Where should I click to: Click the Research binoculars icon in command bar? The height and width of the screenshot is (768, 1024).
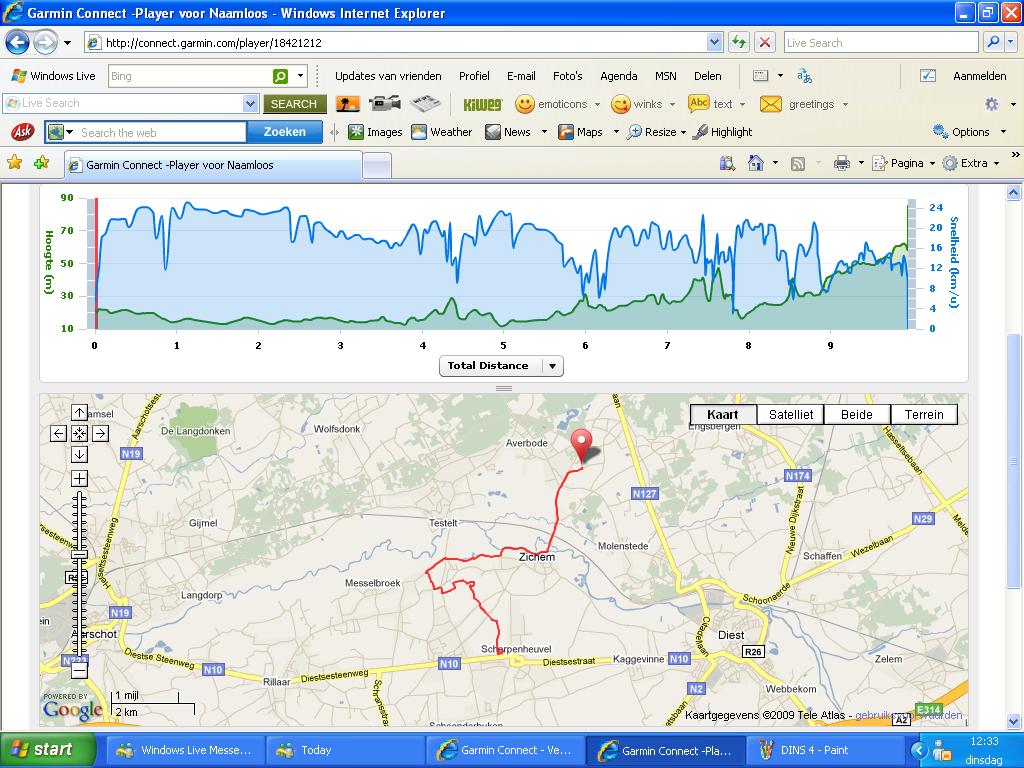tap(727, 163)
